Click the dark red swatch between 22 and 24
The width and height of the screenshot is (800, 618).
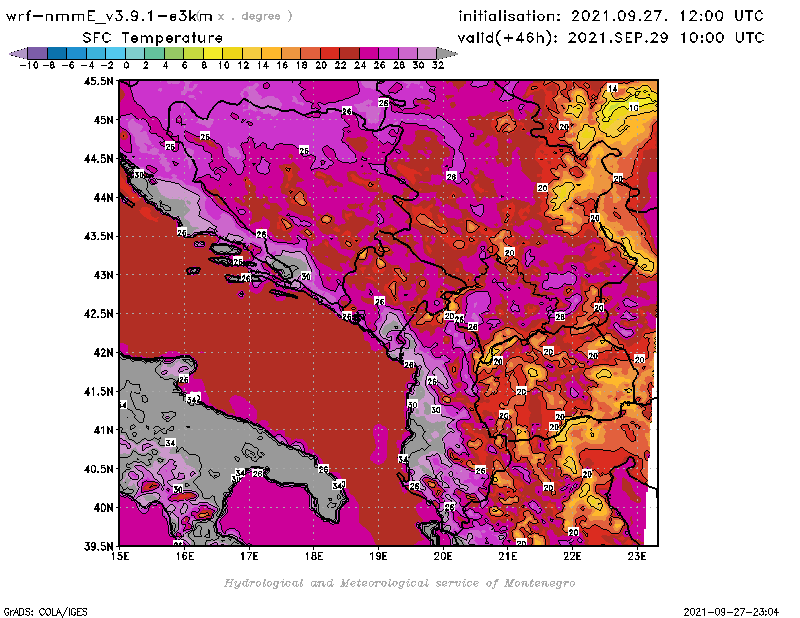click(349, 53)
